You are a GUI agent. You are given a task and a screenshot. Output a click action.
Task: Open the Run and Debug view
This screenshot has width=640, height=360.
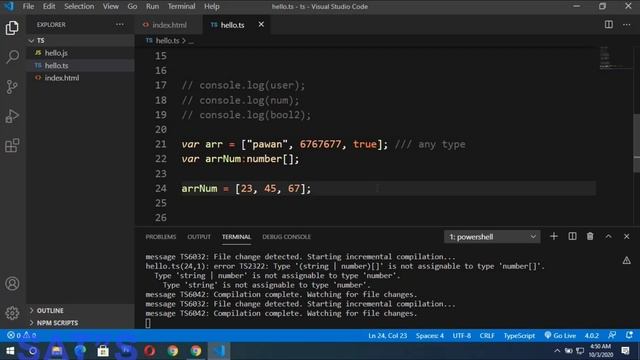12,116
